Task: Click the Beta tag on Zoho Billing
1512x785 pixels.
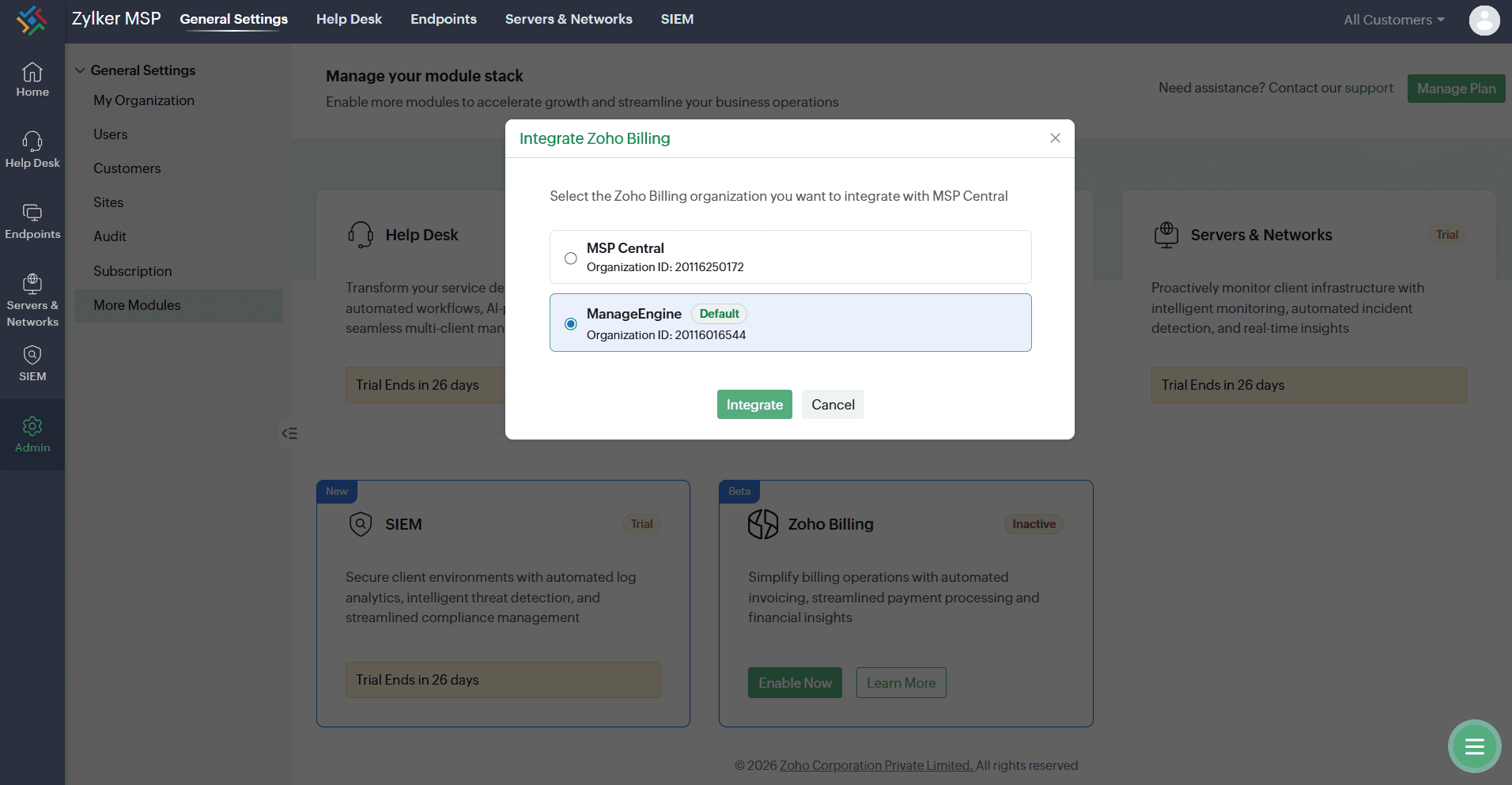Action: tap(739, 492)
